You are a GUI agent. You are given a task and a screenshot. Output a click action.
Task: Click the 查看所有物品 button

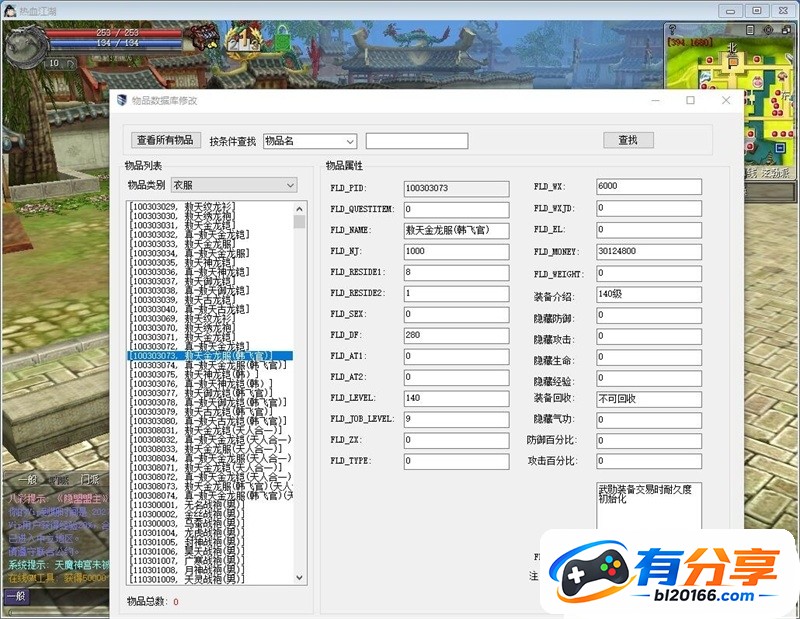click(165, 140)
